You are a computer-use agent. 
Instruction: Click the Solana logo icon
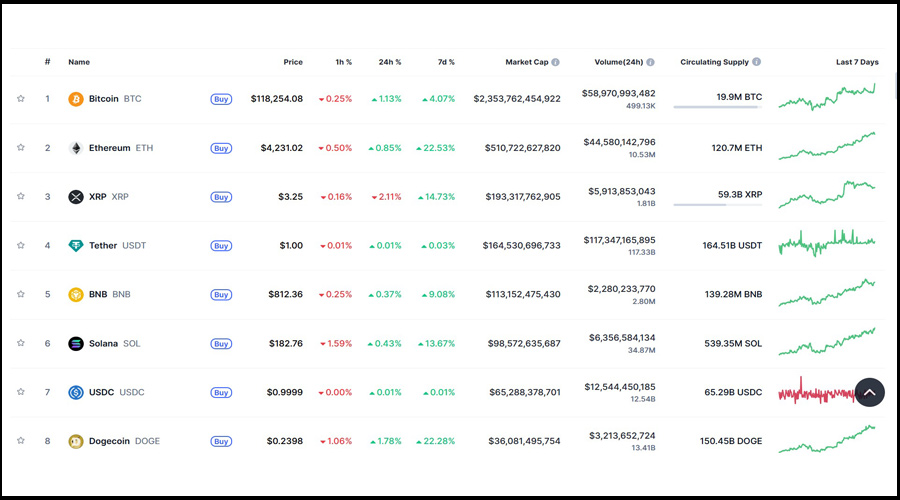coord(76,344)
